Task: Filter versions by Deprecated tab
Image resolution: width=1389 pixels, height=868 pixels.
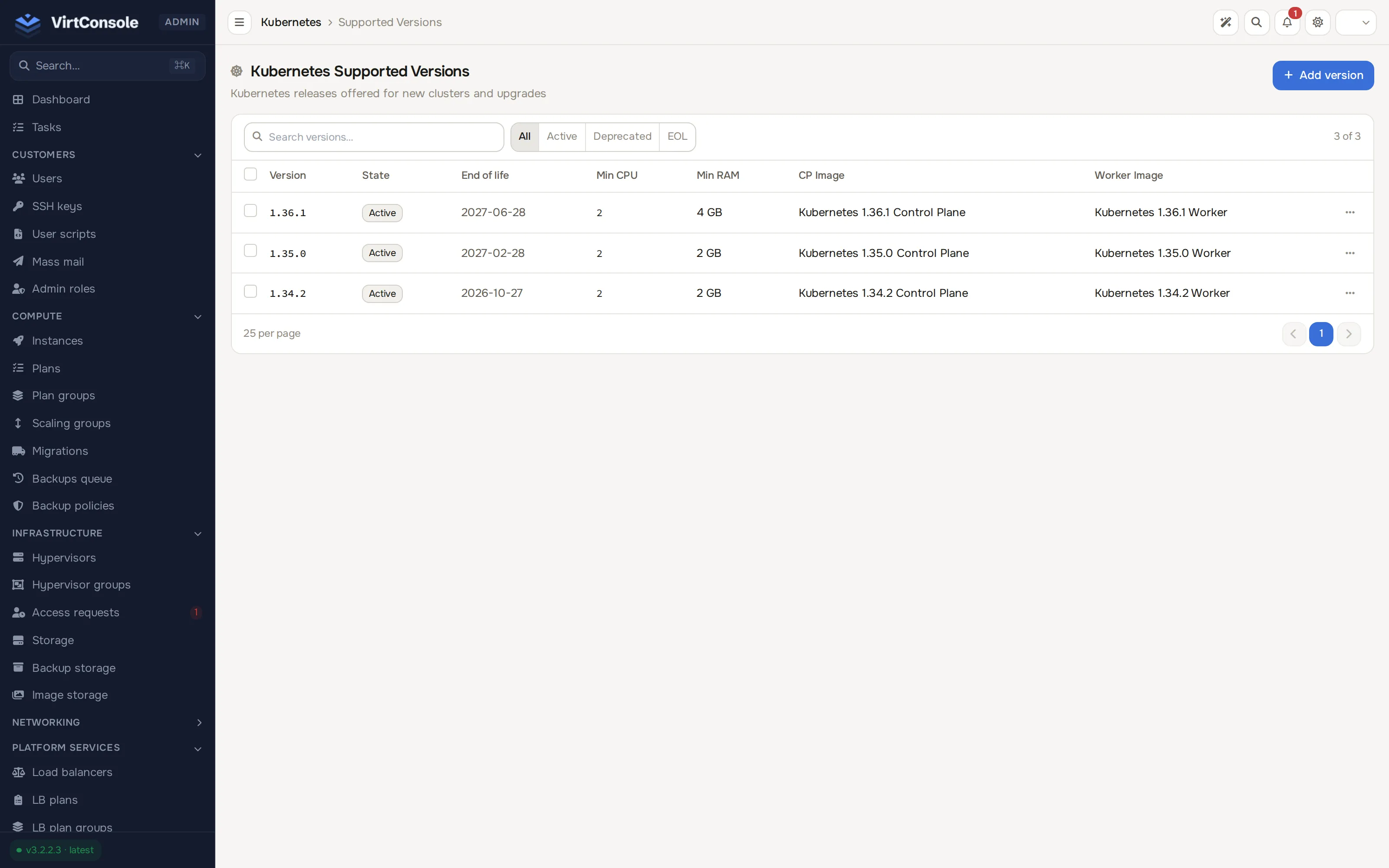Action: click(622, 137)
